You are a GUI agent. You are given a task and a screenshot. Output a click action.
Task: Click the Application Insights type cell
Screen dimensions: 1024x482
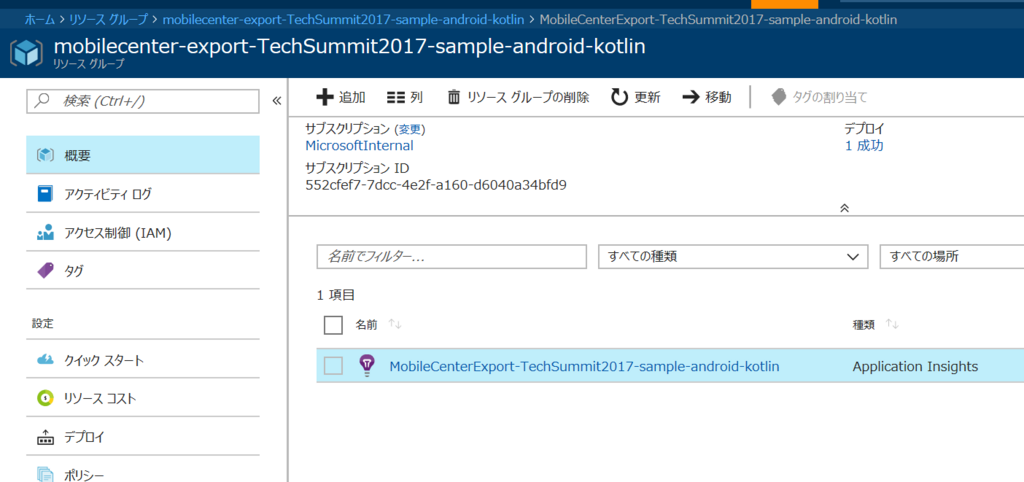(915, 366)
